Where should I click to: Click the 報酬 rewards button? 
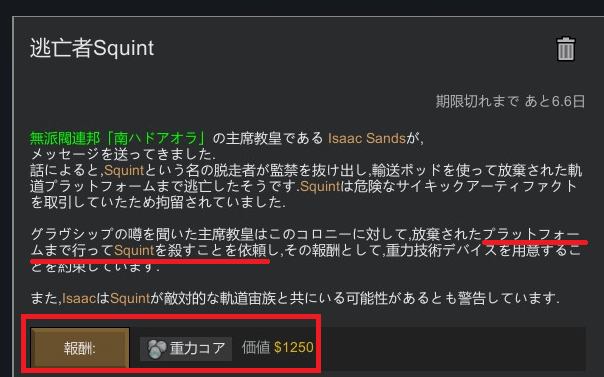[80, 348]
